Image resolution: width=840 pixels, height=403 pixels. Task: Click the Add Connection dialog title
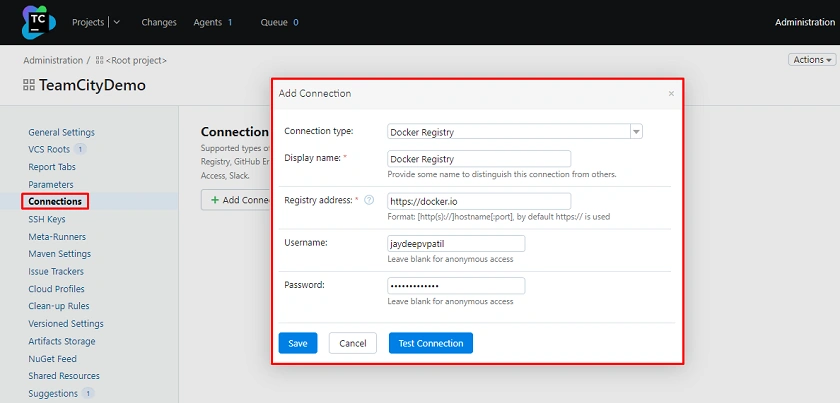(x=315, y=93)
